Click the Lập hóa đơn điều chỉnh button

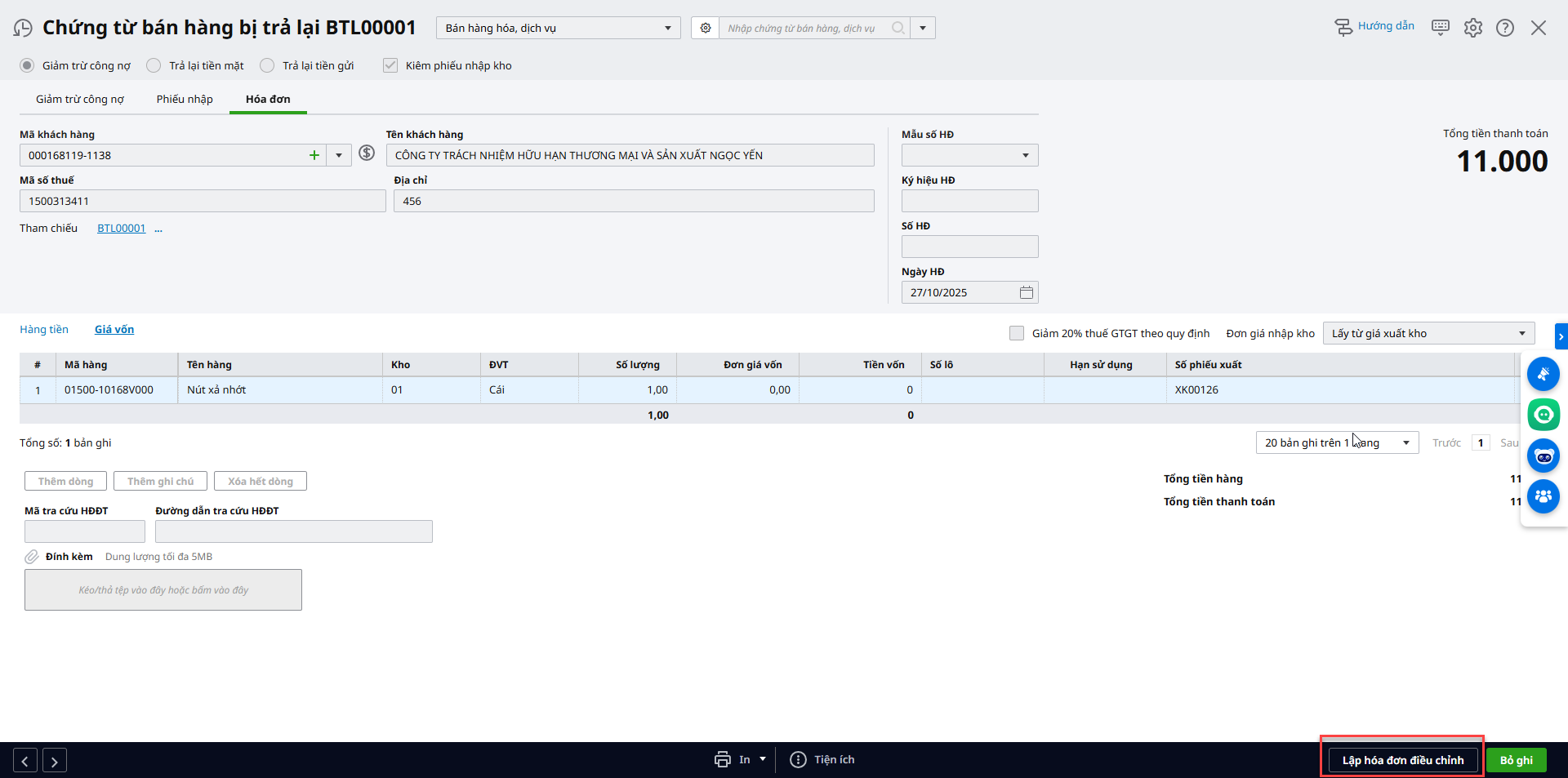(x=1402, y=760)
